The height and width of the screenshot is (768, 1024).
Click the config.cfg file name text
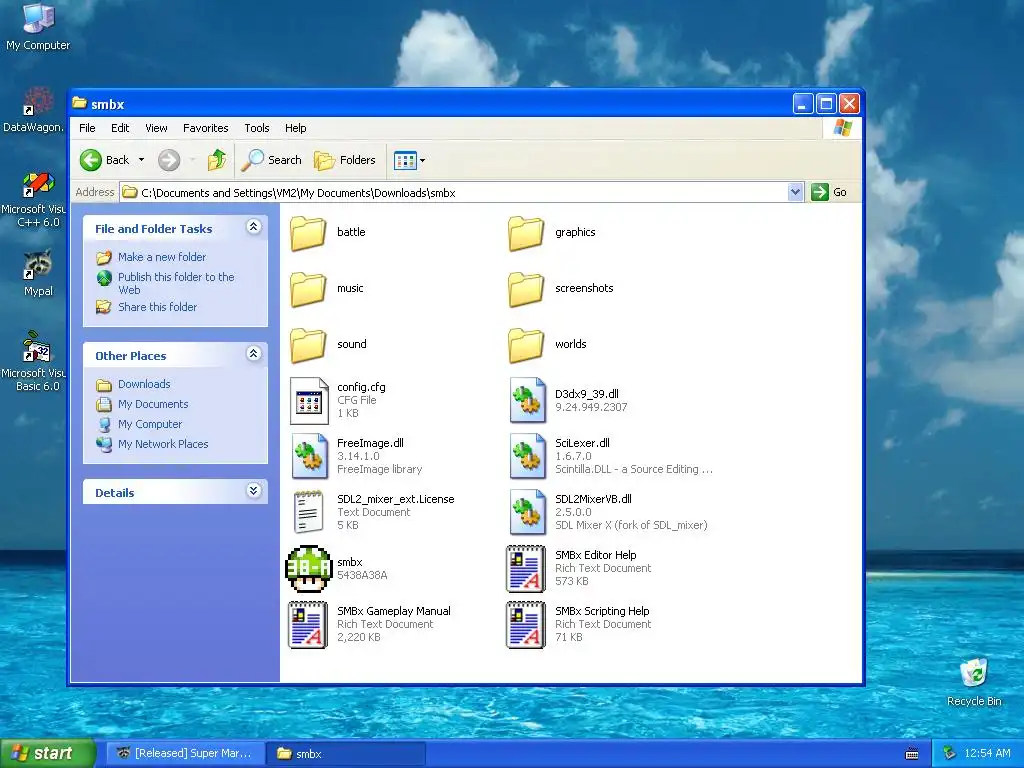(x=361, y=387)
